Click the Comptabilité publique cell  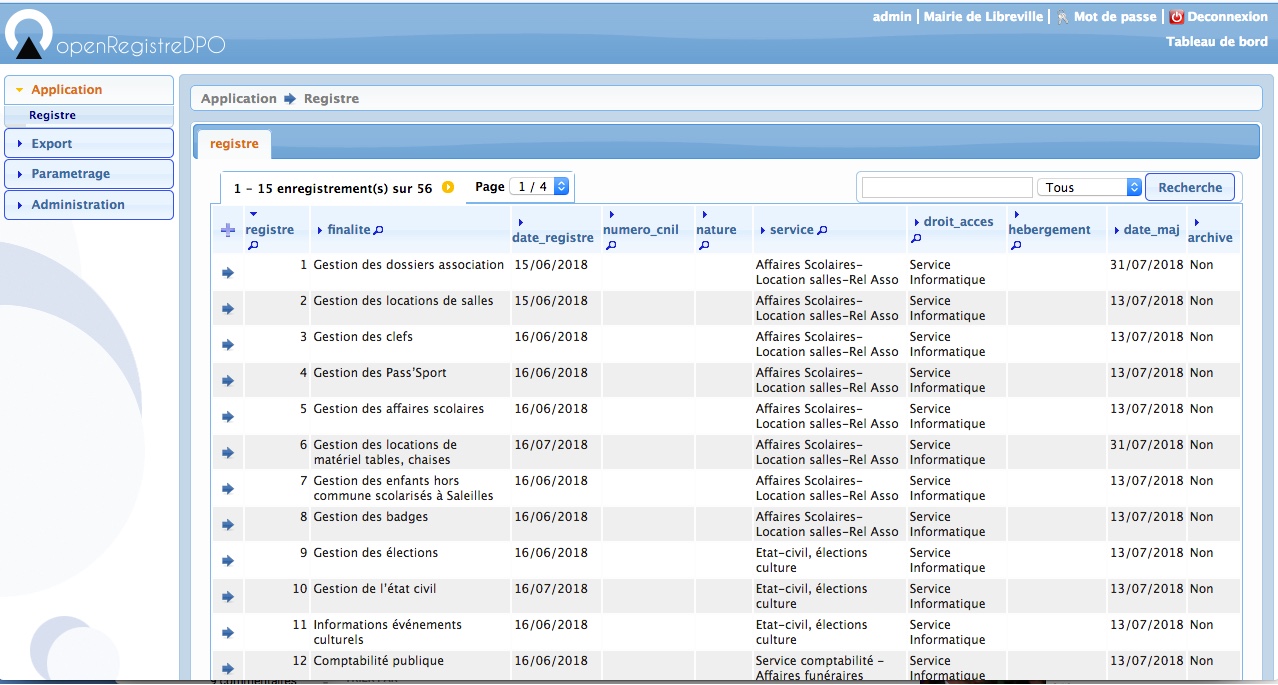379,661
